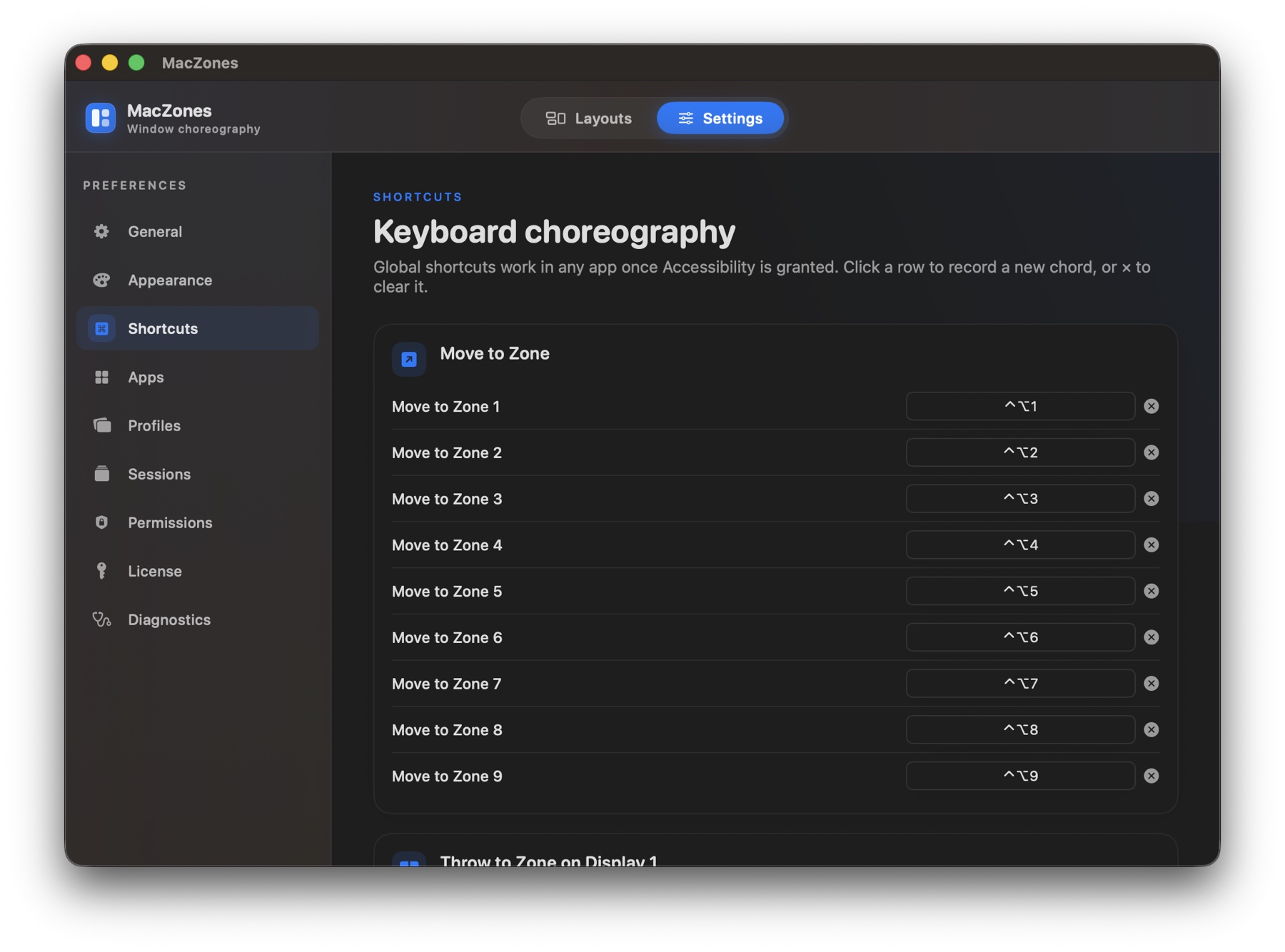1285x952 pixels.
Task: Record new shortcut for Move to Zone 9
Action: coord(1020,776)
